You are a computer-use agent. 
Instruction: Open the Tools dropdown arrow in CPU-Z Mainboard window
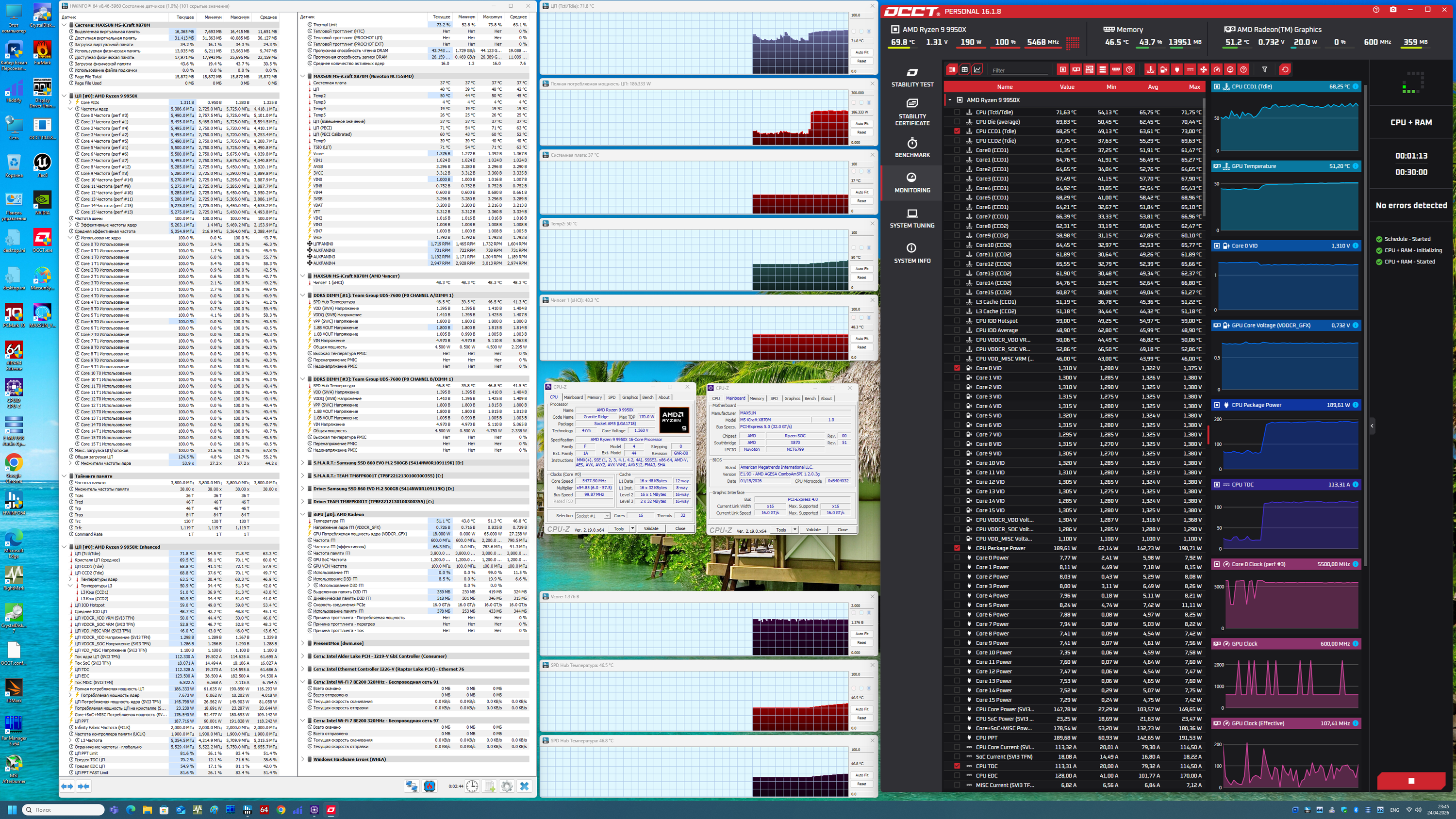tap(794, 530)
